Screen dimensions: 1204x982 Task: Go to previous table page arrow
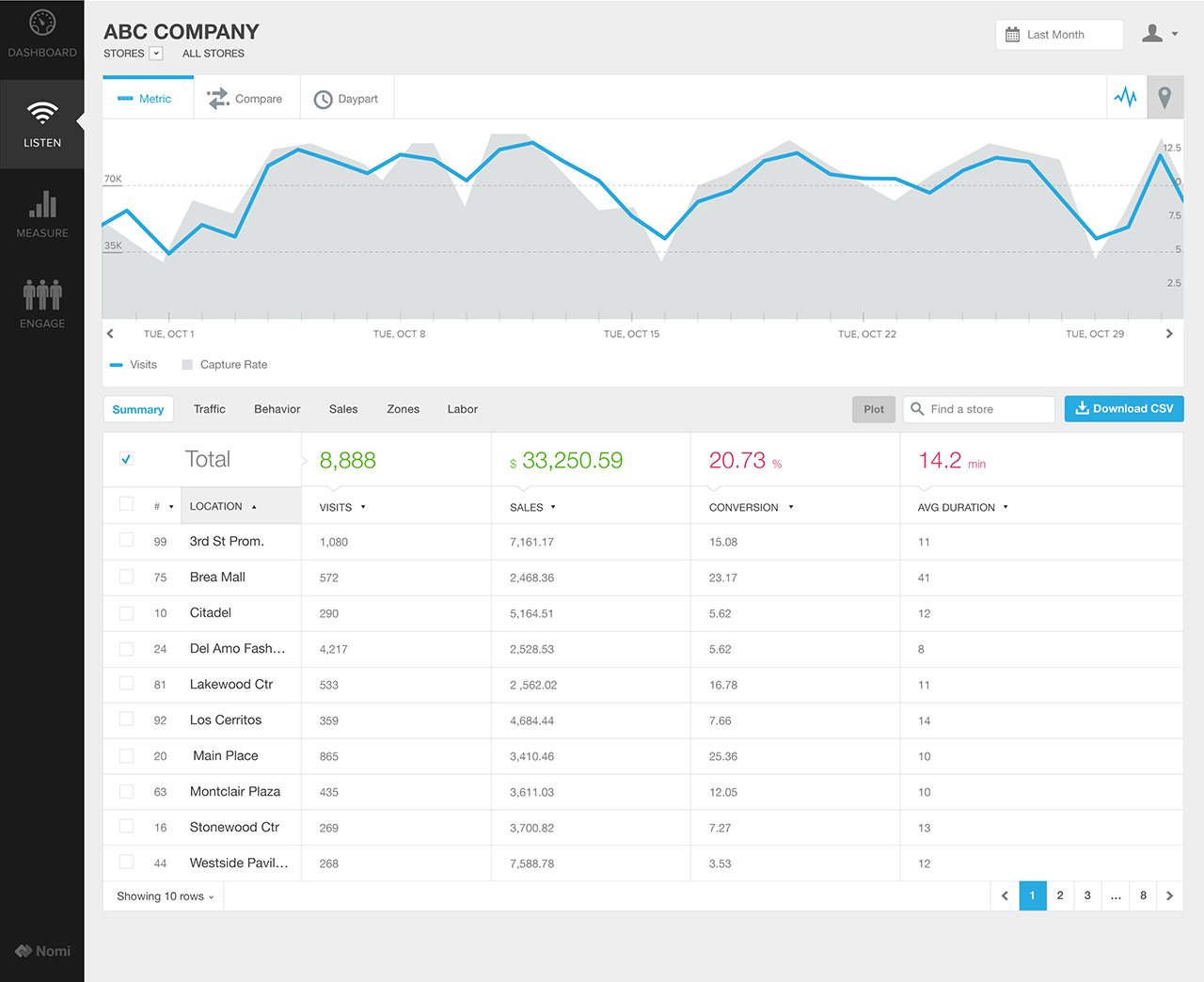(x=1005, y=895)
